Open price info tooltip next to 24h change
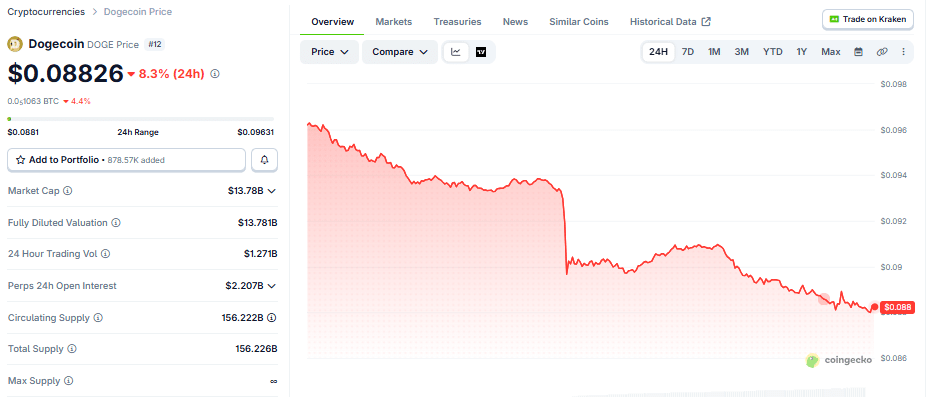930x397 pixels. click(x=215, y=74)
